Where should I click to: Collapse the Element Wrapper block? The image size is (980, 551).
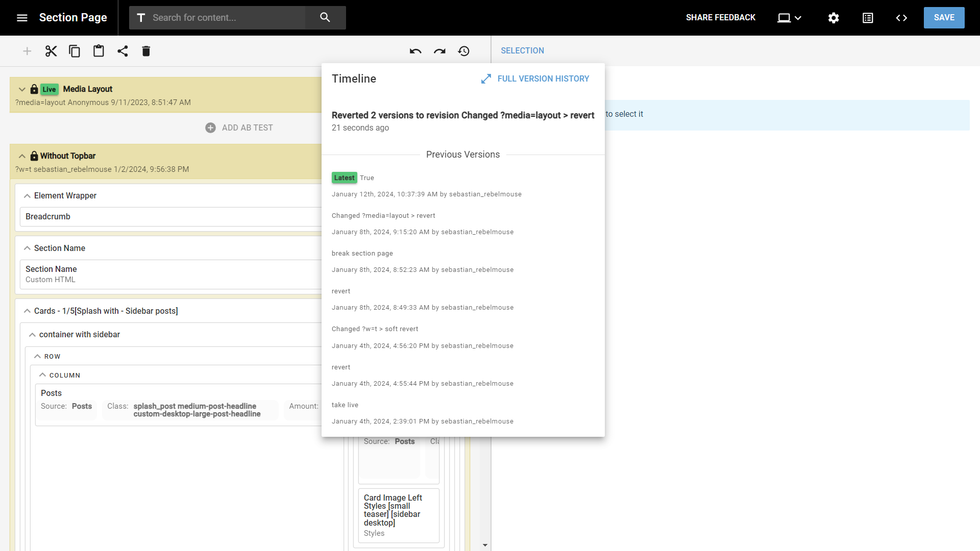(27, 196)
